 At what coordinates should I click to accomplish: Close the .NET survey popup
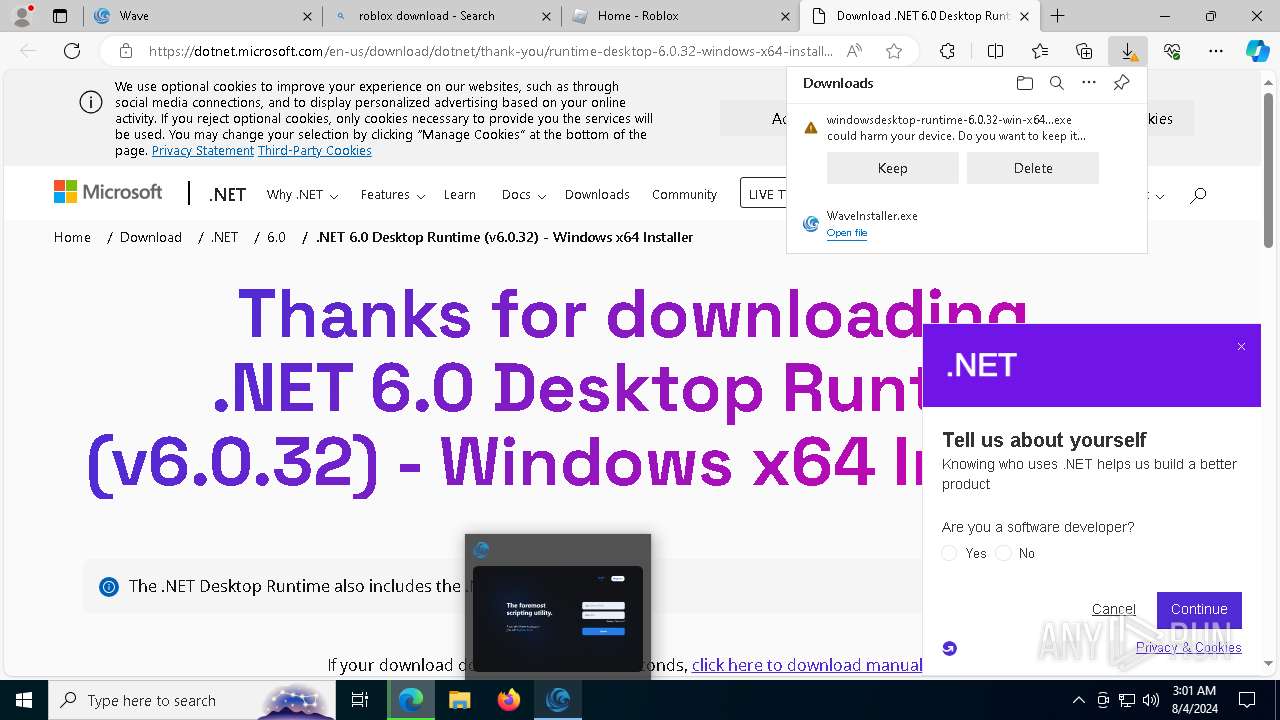(x=1241, y=347)
